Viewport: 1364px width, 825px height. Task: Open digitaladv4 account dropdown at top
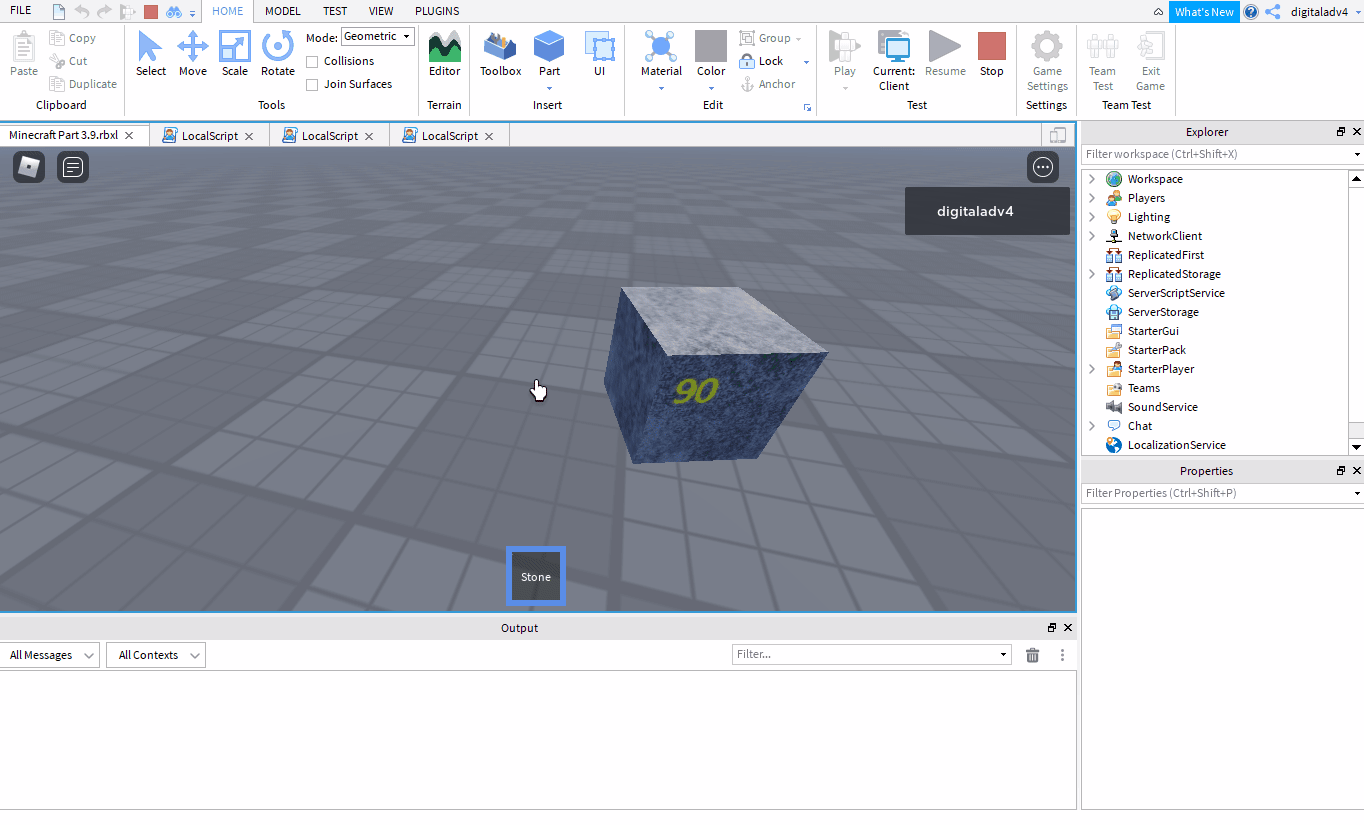[1324, 12]
